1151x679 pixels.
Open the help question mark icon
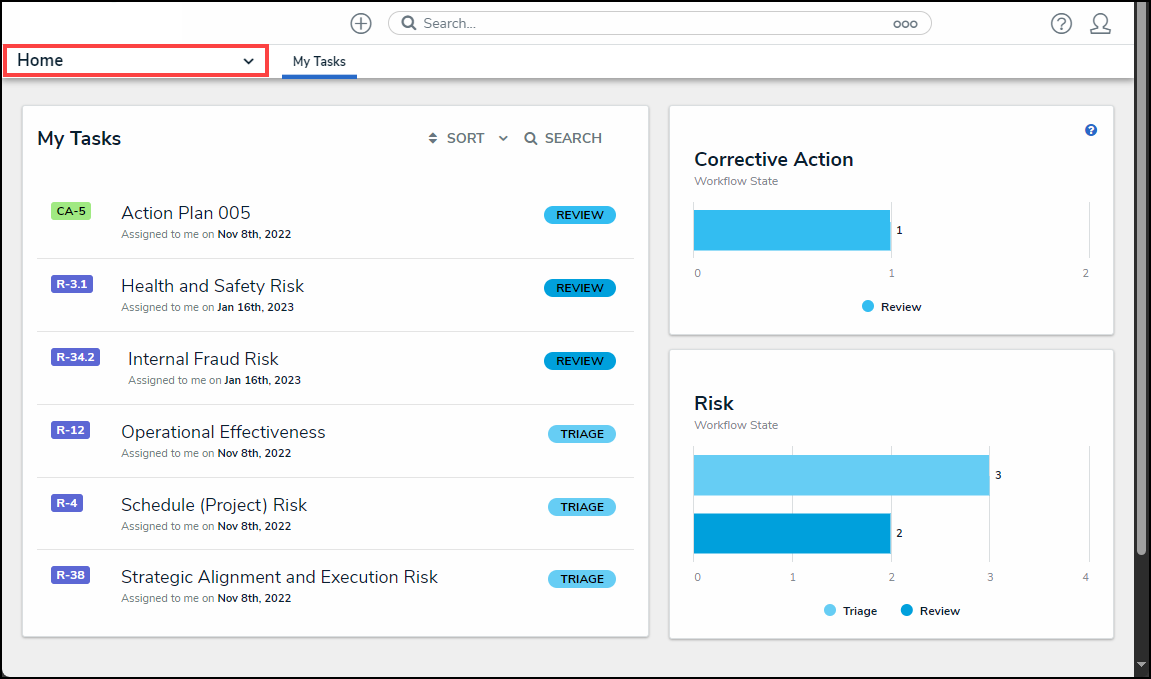[x=1061, y=24]
